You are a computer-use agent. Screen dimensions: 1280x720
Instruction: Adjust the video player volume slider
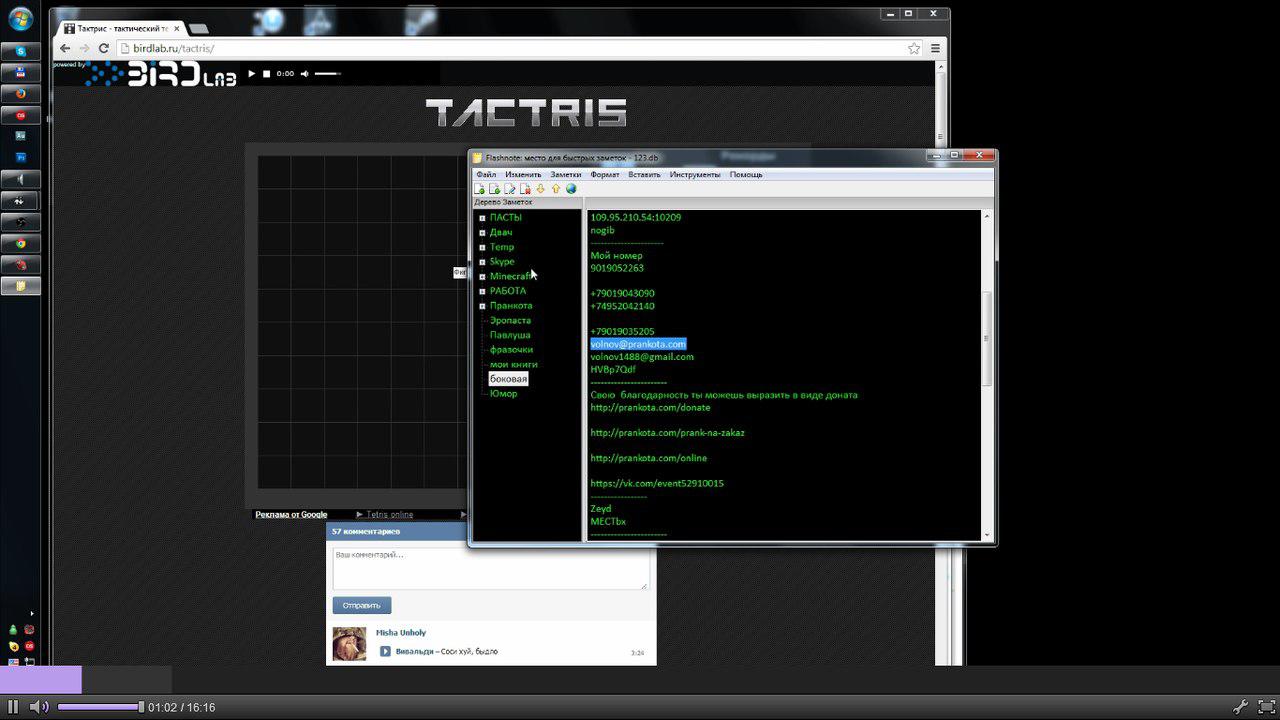pos(100,707)
